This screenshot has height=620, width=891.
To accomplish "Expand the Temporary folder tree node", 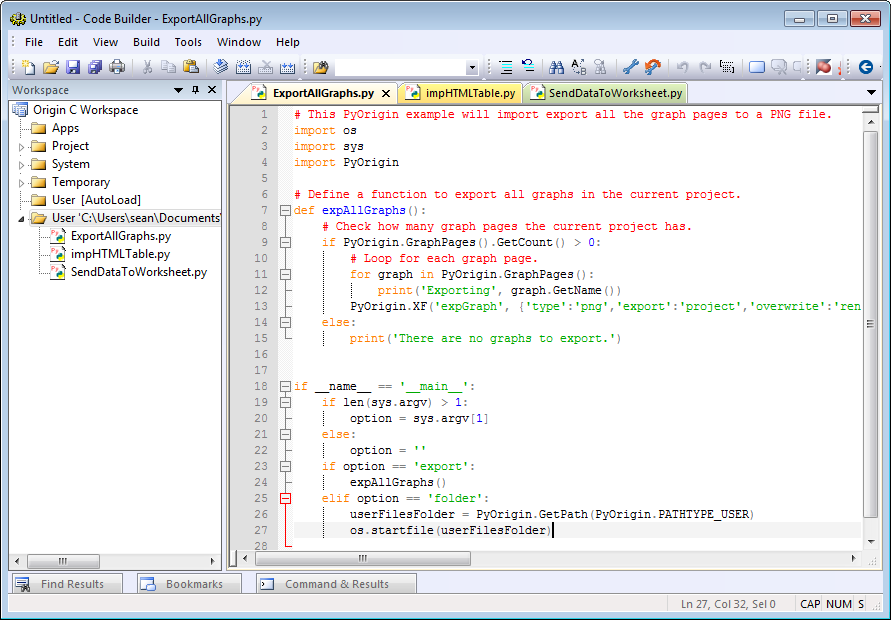I will (22, 183).
